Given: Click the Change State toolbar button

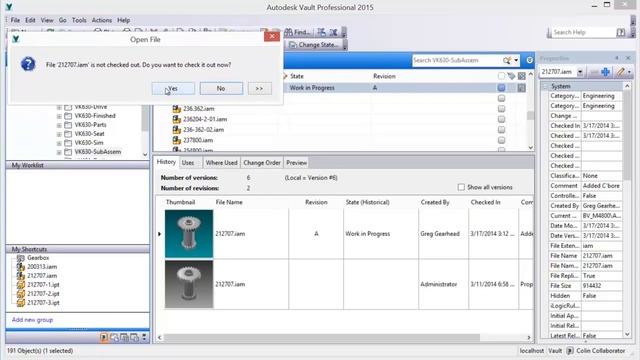Looking at the screenshot, I should (313, 44).
